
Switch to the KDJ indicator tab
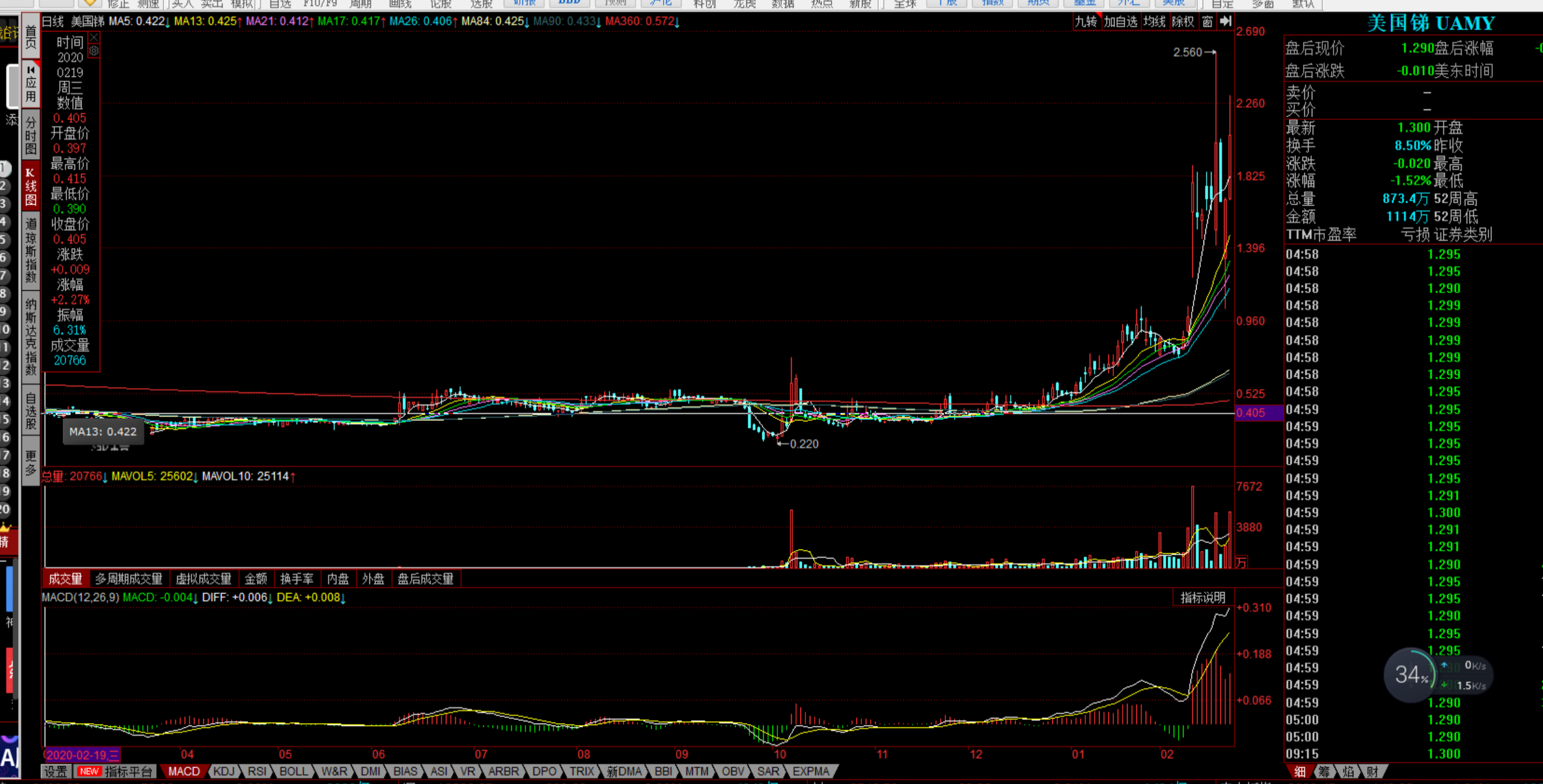click(x=223, y=772)
